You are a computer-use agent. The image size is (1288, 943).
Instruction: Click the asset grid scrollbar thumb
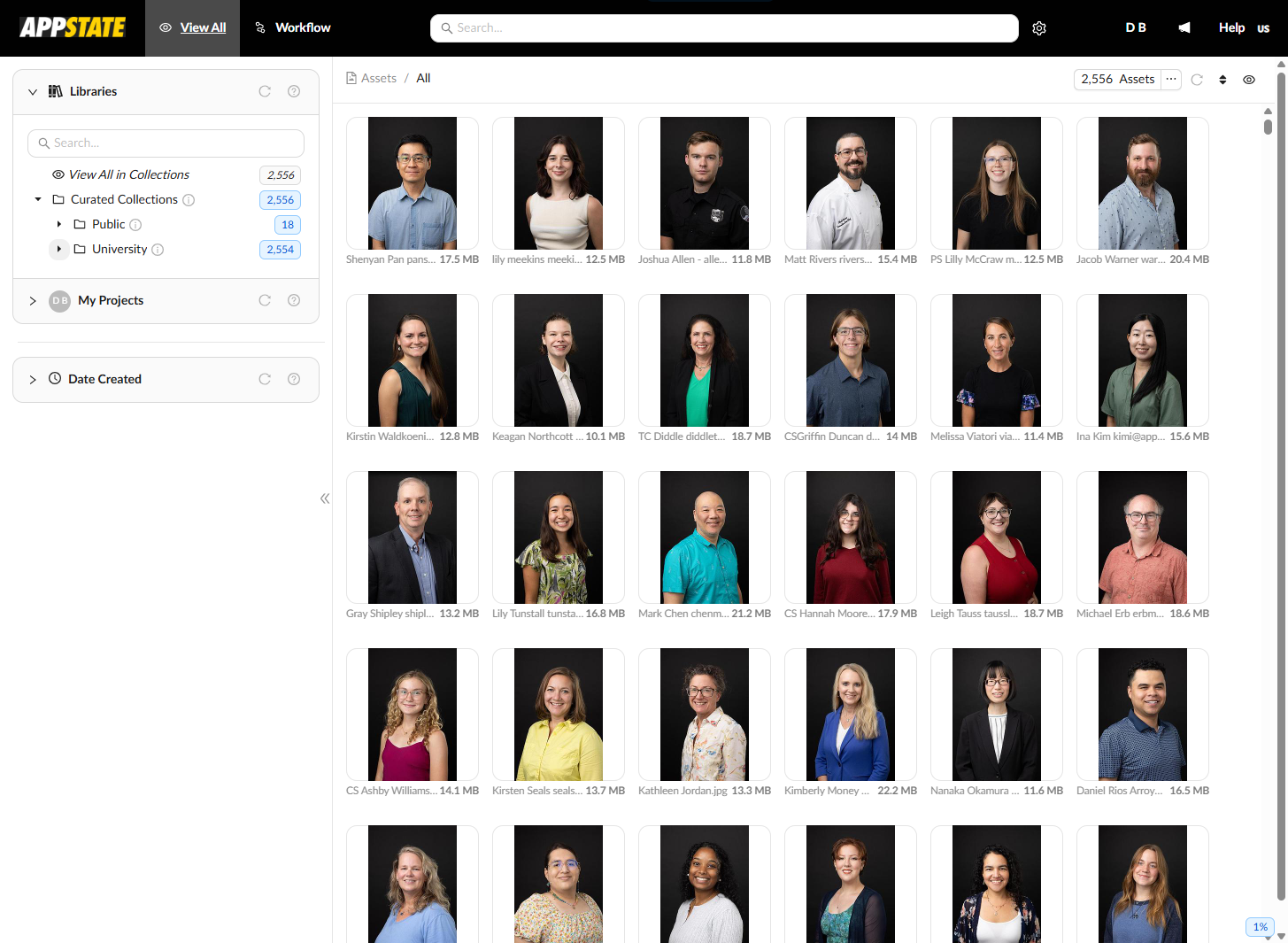(1268, 127)
